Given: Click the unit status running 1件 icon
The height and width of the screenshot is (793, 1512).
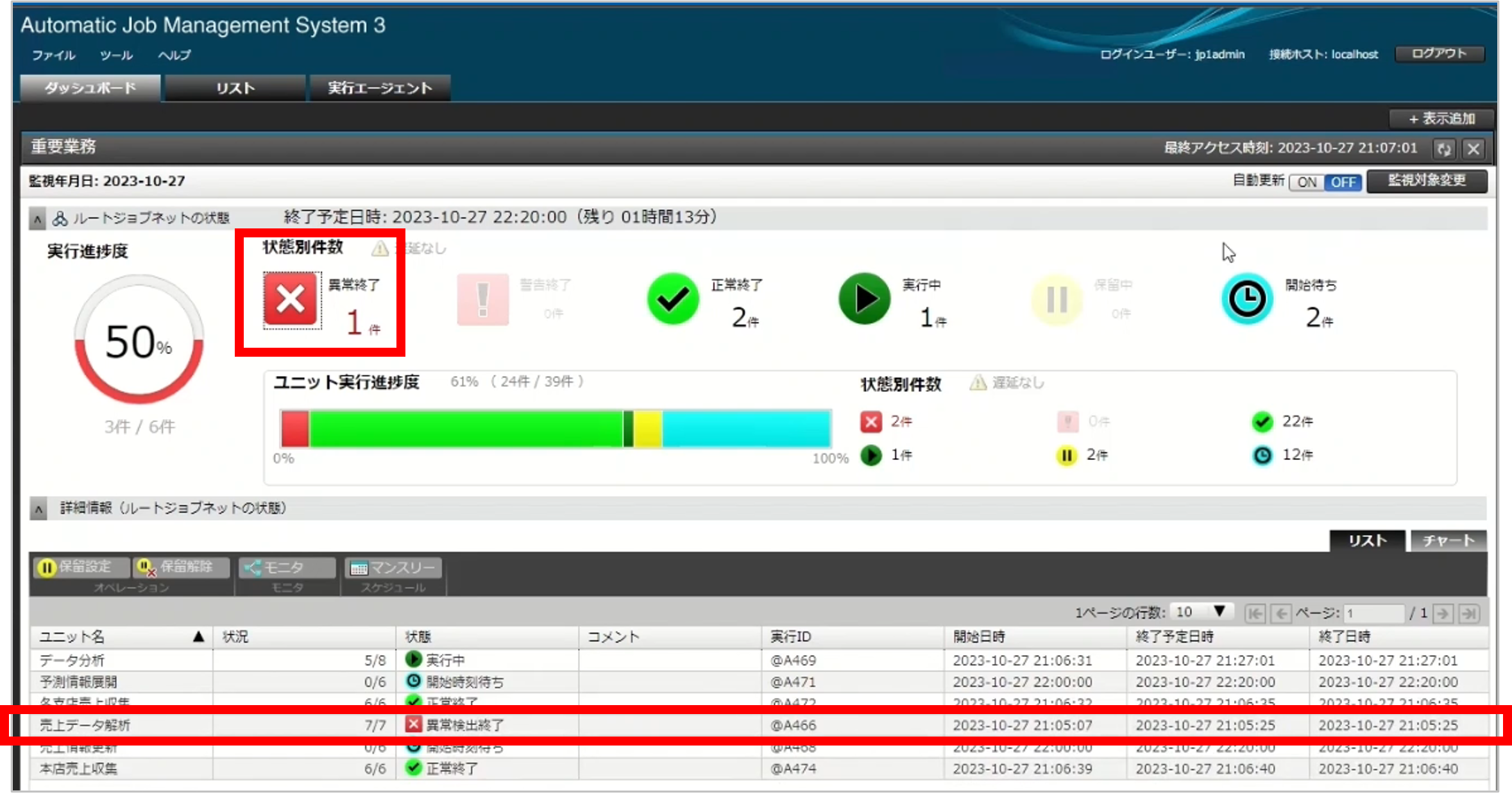Looking at the screenshot, I should tap(871, 456).
